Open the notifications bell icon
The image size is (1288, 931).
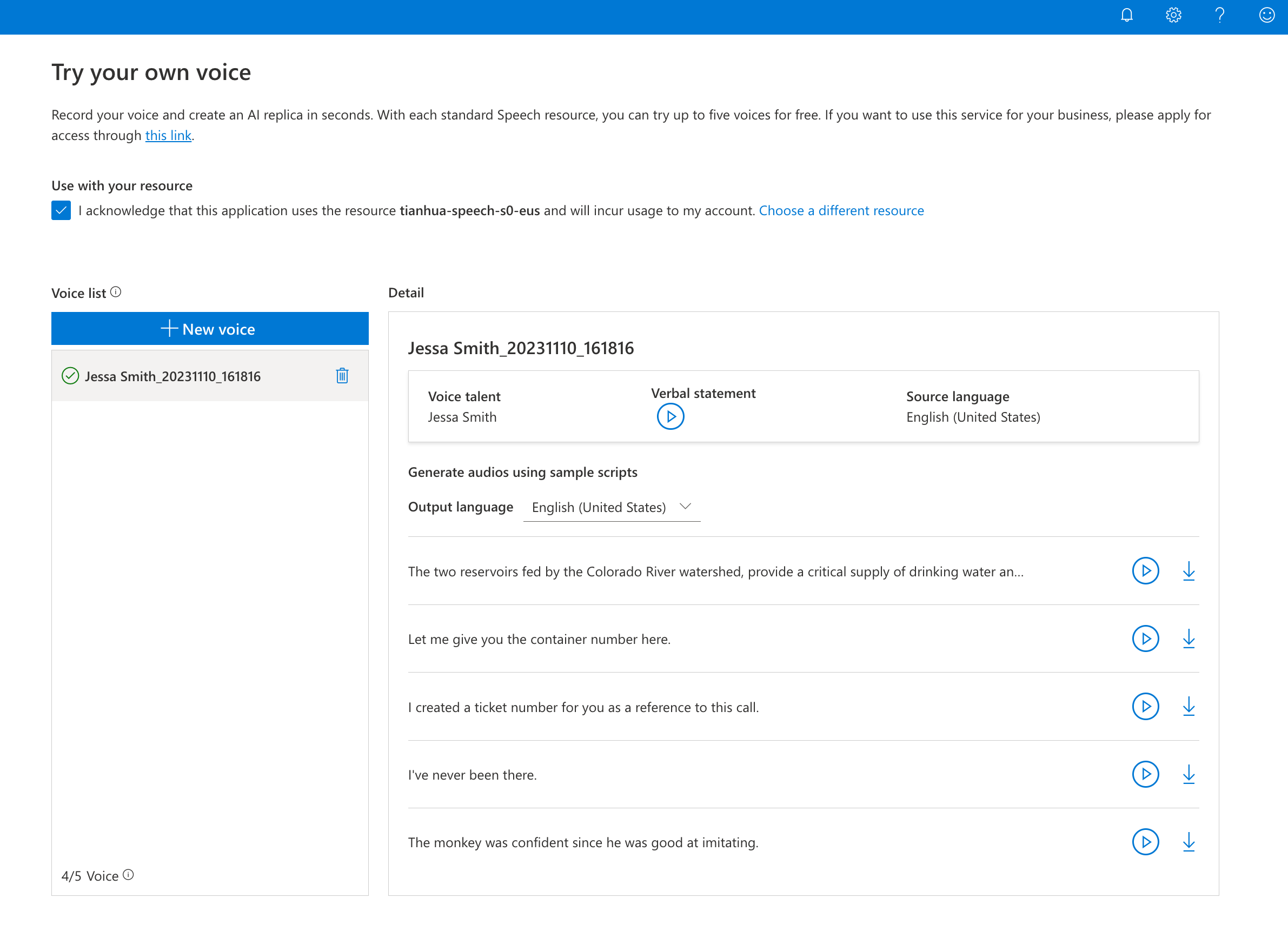coord(1127,15)
